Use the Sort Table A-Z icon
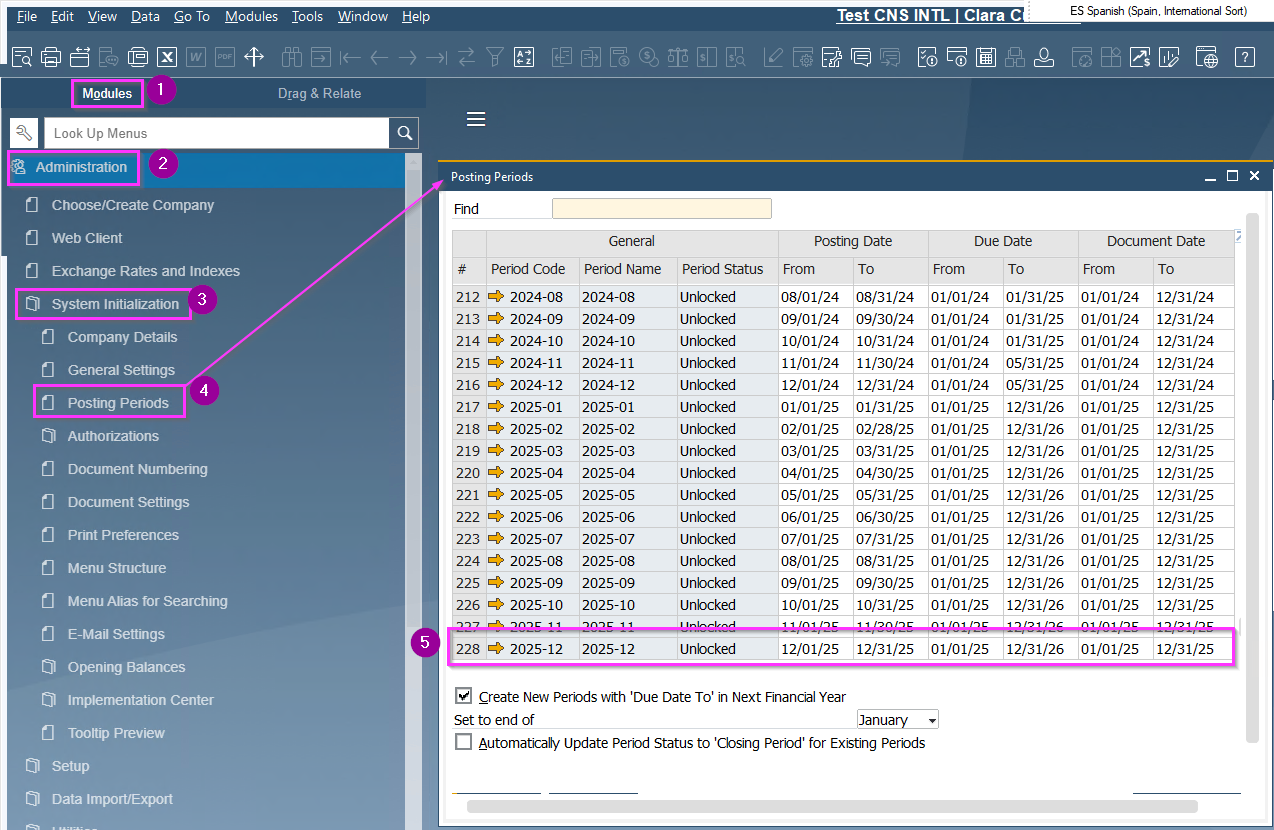This screenshot has height=830, width=1274. click(524, 57)
